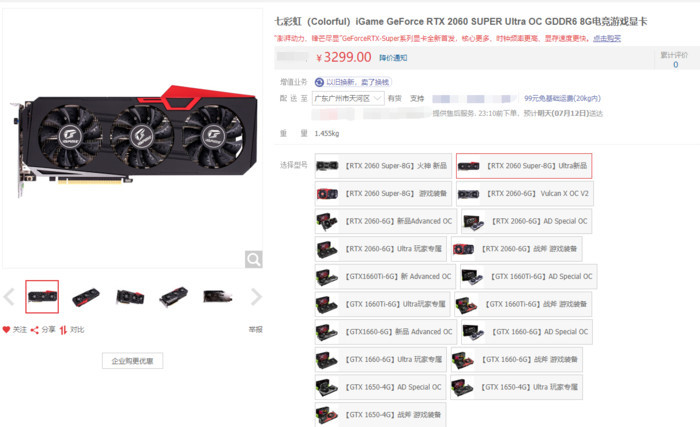Screen dimensions: 700x427
Task: Click the 对比 compare icon
Action: tap(63, 330)
